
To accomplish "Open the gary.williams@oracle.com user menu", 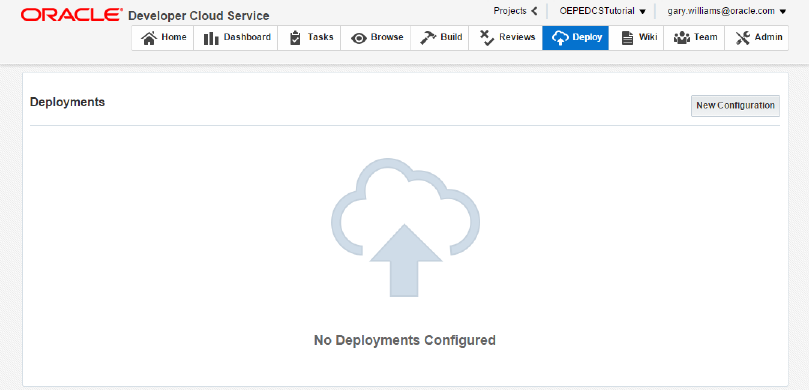I will point(726,11).
